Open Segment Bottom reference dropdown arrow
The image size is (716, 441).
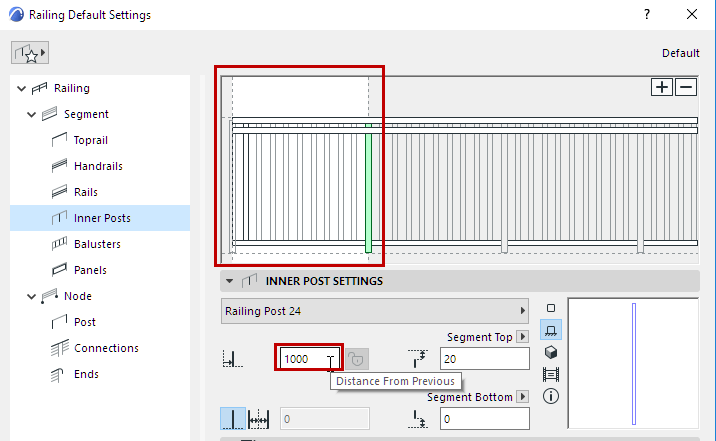(x=523, y=397)
